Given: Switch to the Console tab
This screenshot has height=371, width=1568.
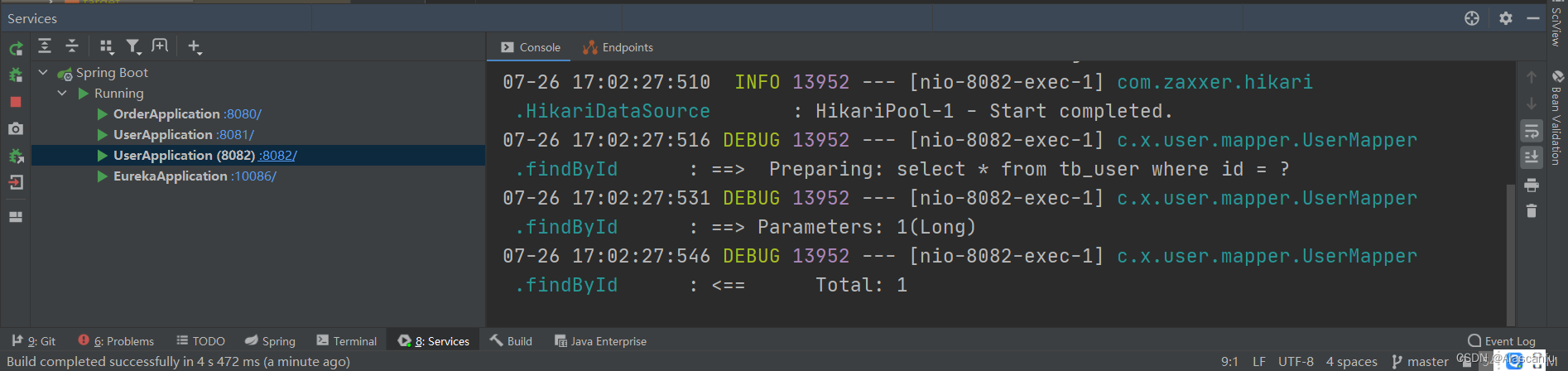Looking at the screenshot, I should pyautogui.click(x=531, y=47).
